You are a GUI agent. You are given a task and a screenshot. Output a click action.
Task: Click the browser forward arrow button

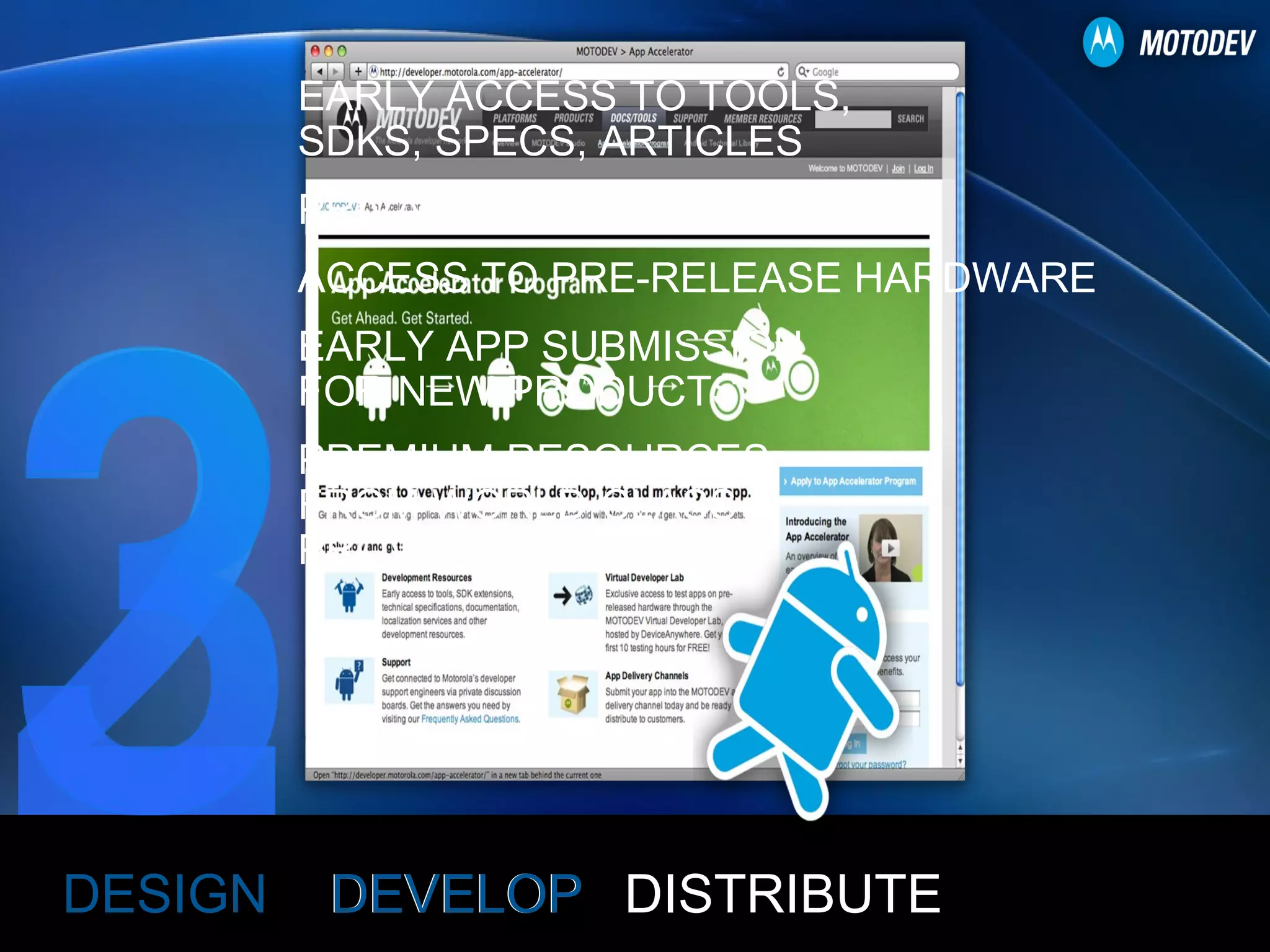click(x=335, y=72)
